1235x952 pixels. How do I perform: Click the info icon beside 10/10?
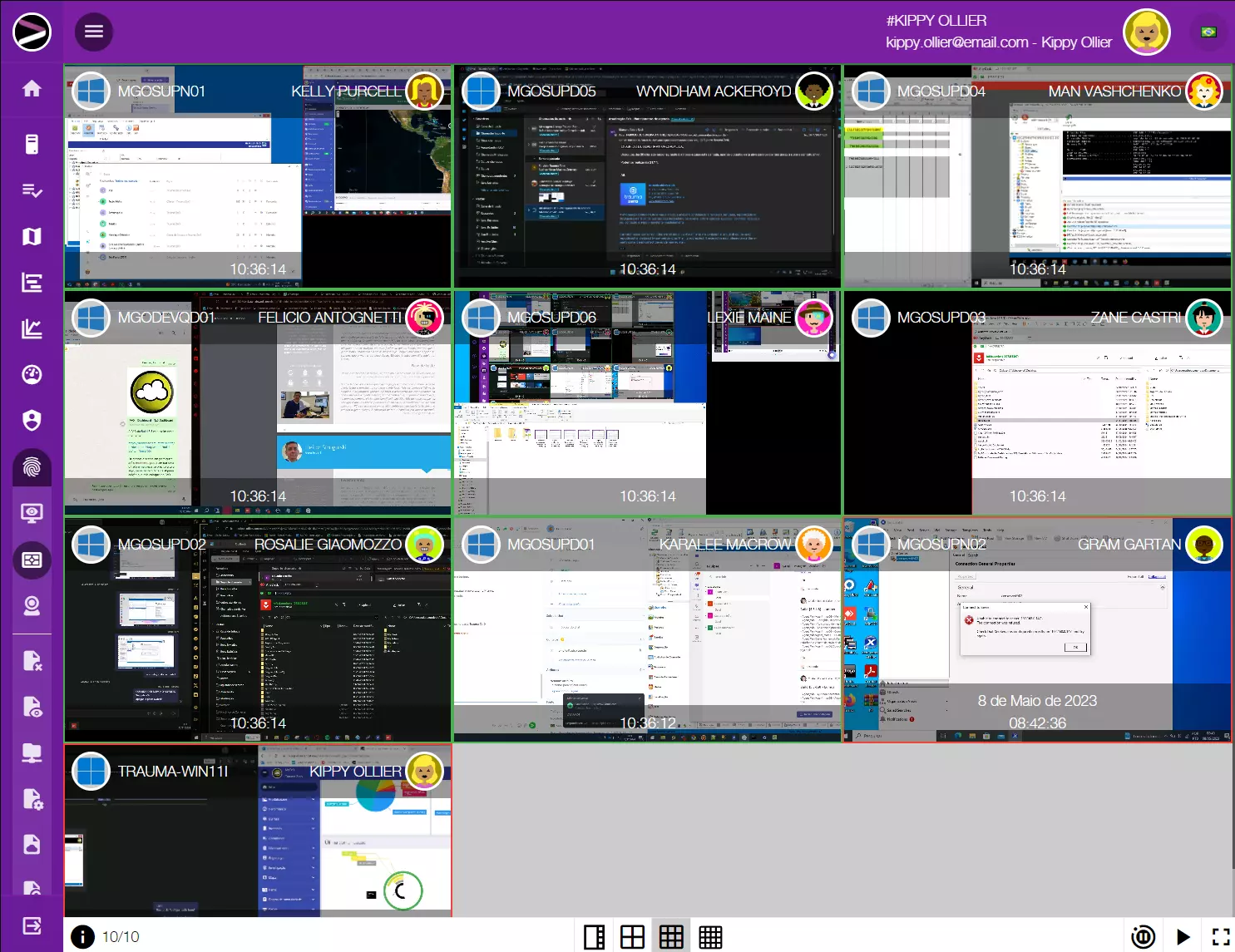click(82, 937)
